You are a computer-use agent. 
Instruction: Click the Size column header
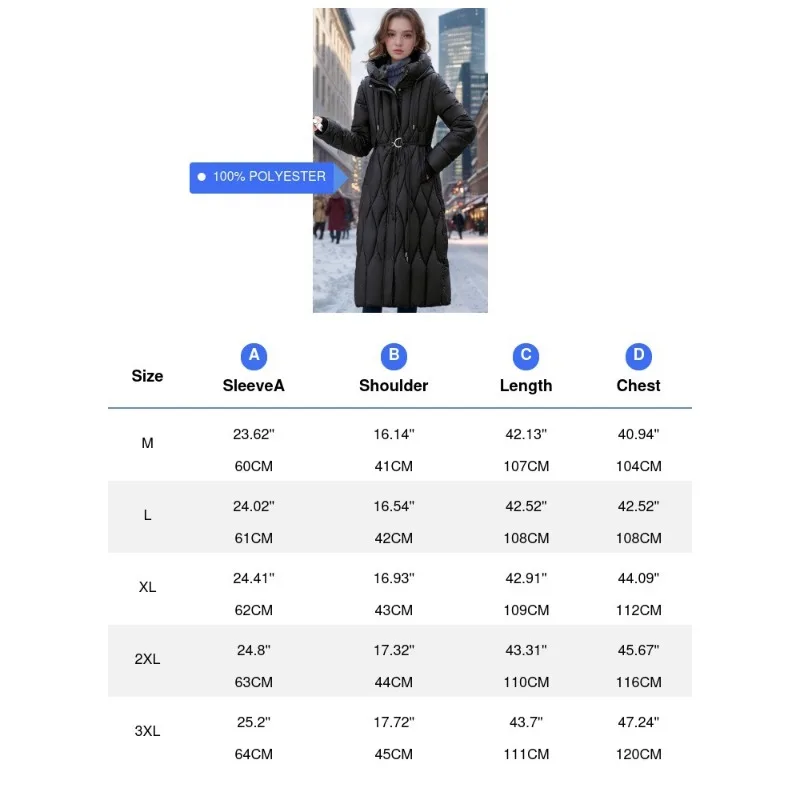pos(147,376)
